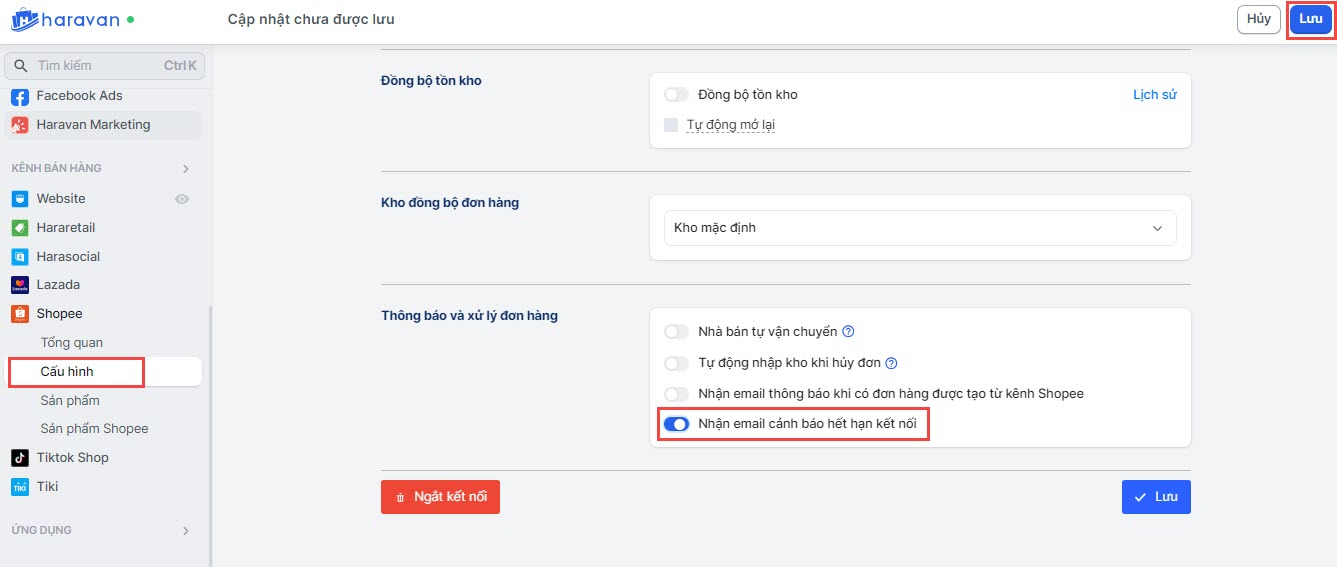Toggle website visibility eye icon
The height and width of the screenshot is (567, 1337).
tap(182, 199)
